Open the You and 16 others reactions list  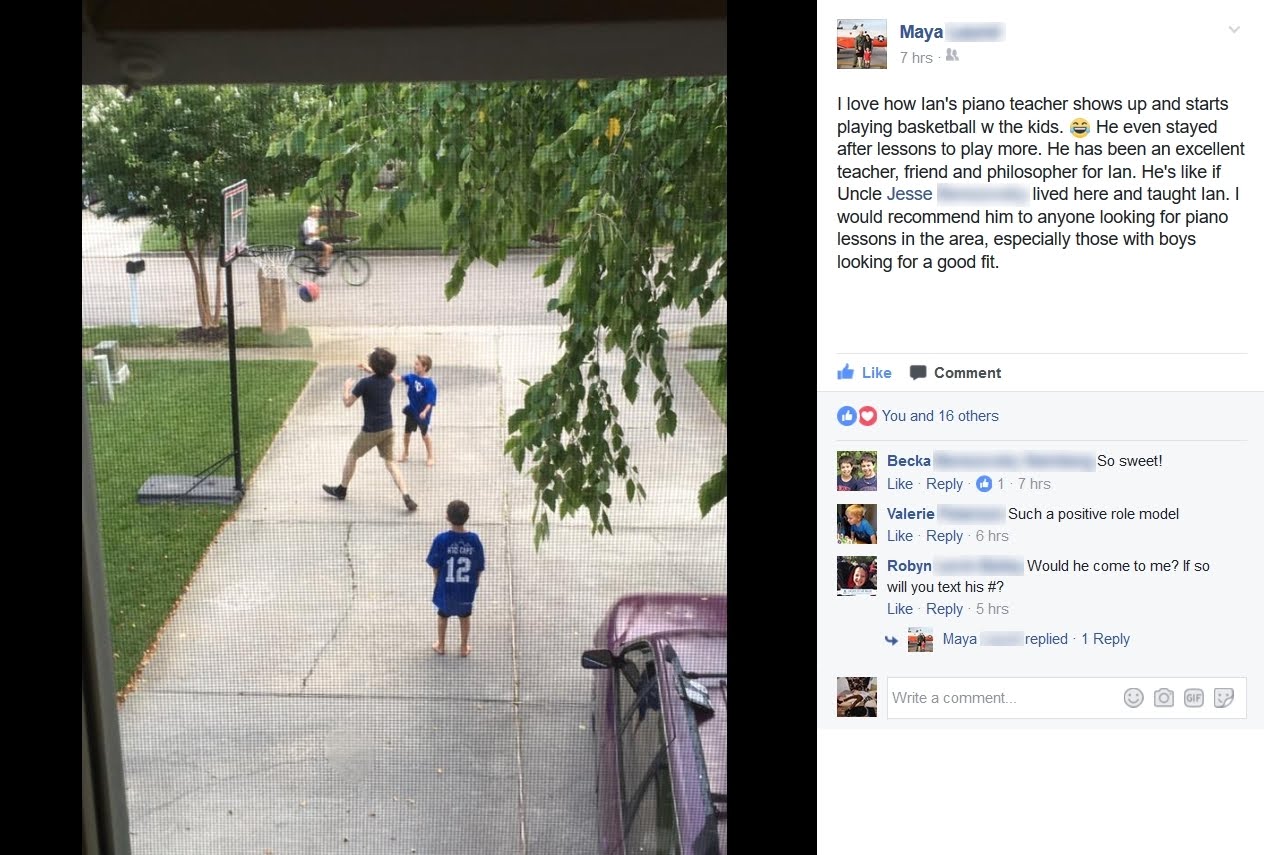pyautogui.click(x=940, y=416)
